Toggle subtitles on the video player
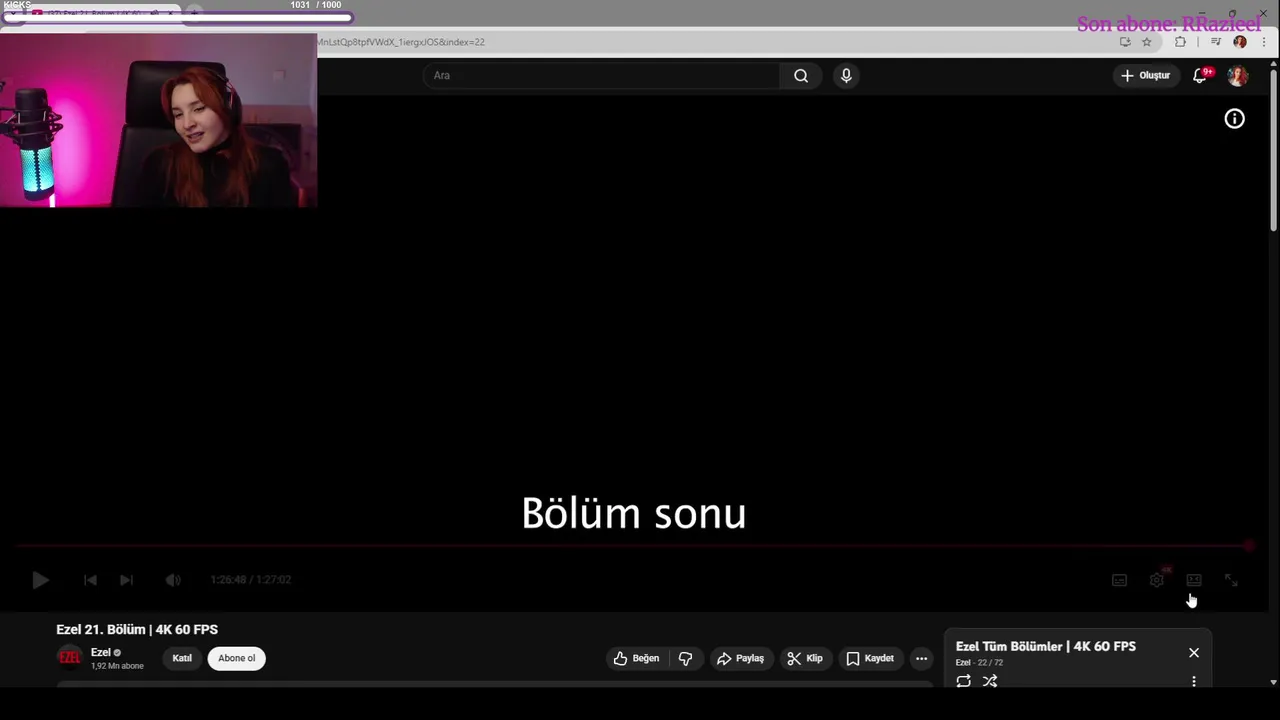1280x720 pixels. [x=1119, y=580]
